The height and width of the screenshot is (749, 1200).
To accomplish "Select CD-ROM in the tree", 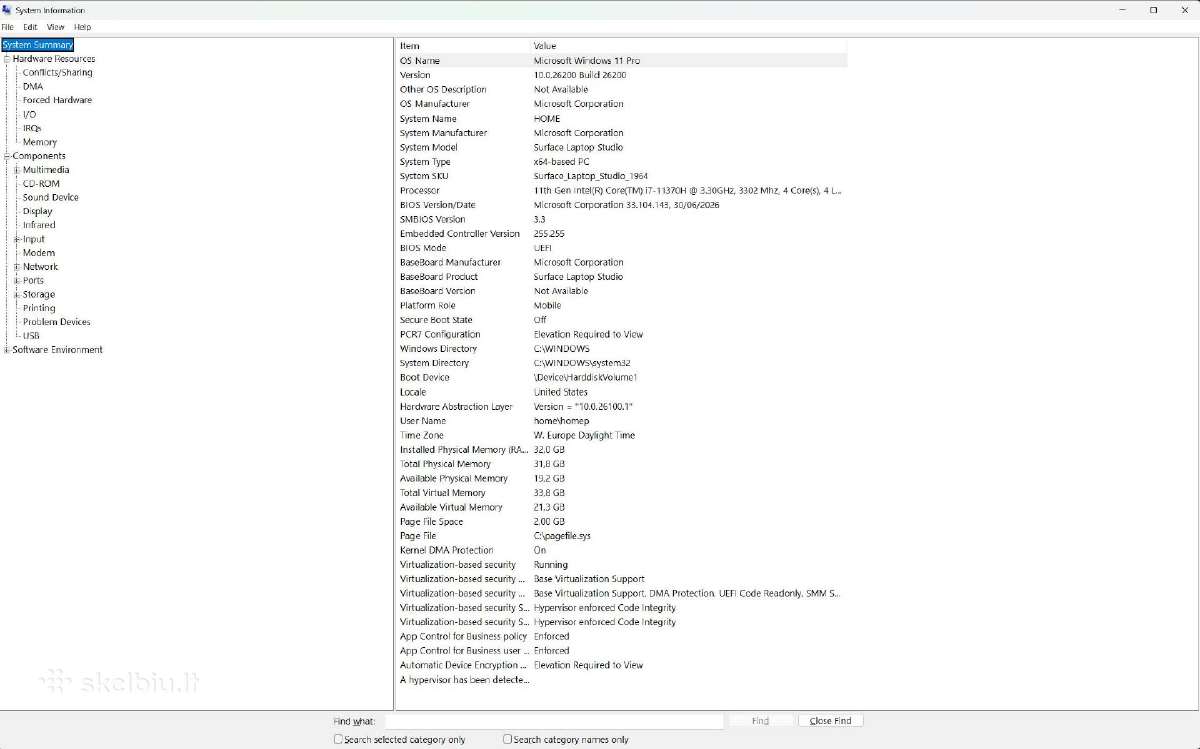I will click(41, 184).
